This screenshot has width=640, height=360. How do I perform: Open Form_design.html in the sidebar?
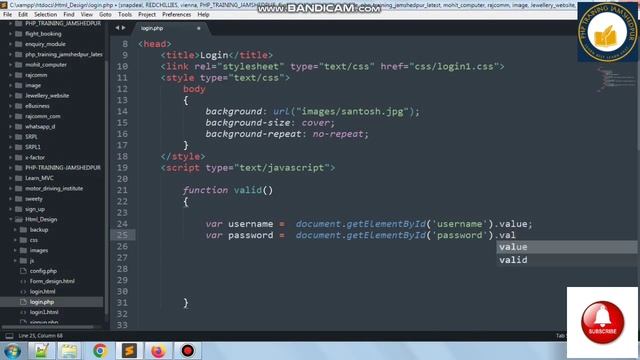point(52,281)
